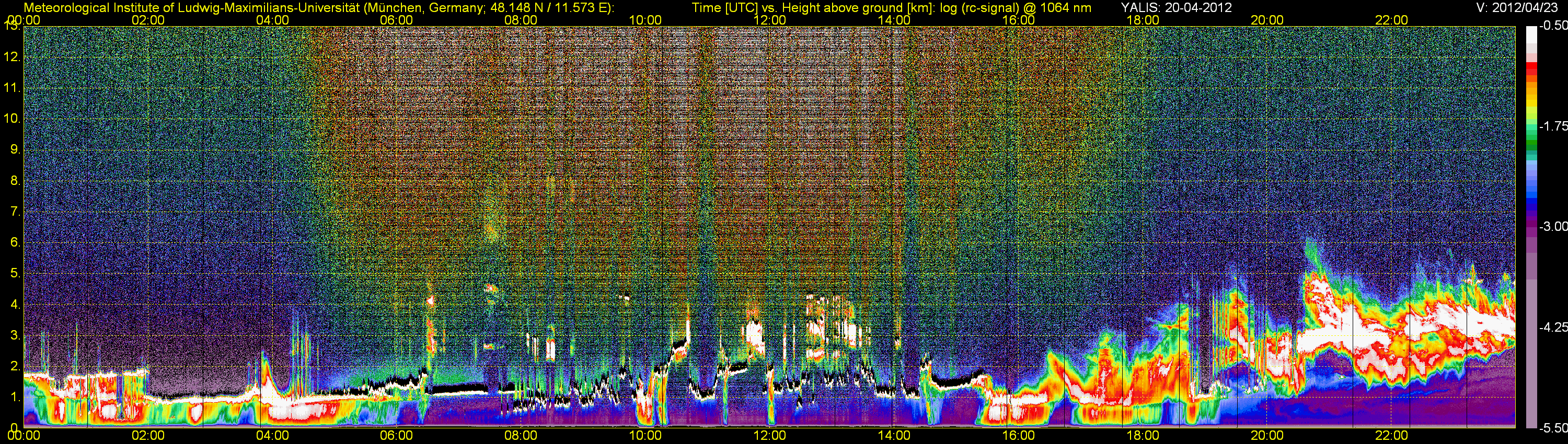Select '10:00' on the top time axis
Image resolution: width=1568 pixels, height=444 pixels.
[645, 20]
